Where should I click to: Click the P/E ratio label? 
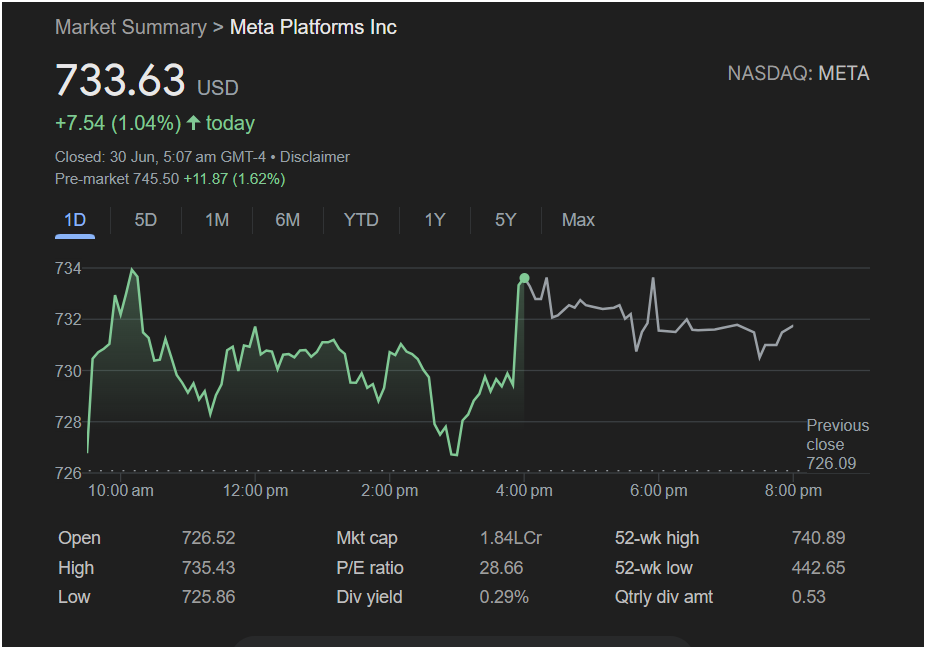click(x=370, y=568)
